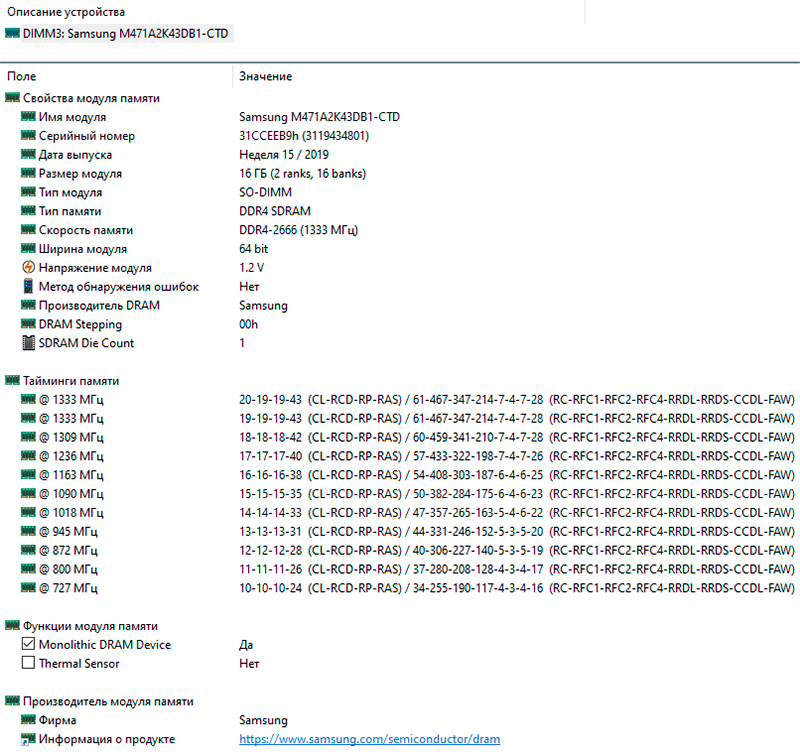Screen dimensions: 800x756
Task: Select the 12-12-12-28 timing row value
Action: coord(517,550)
